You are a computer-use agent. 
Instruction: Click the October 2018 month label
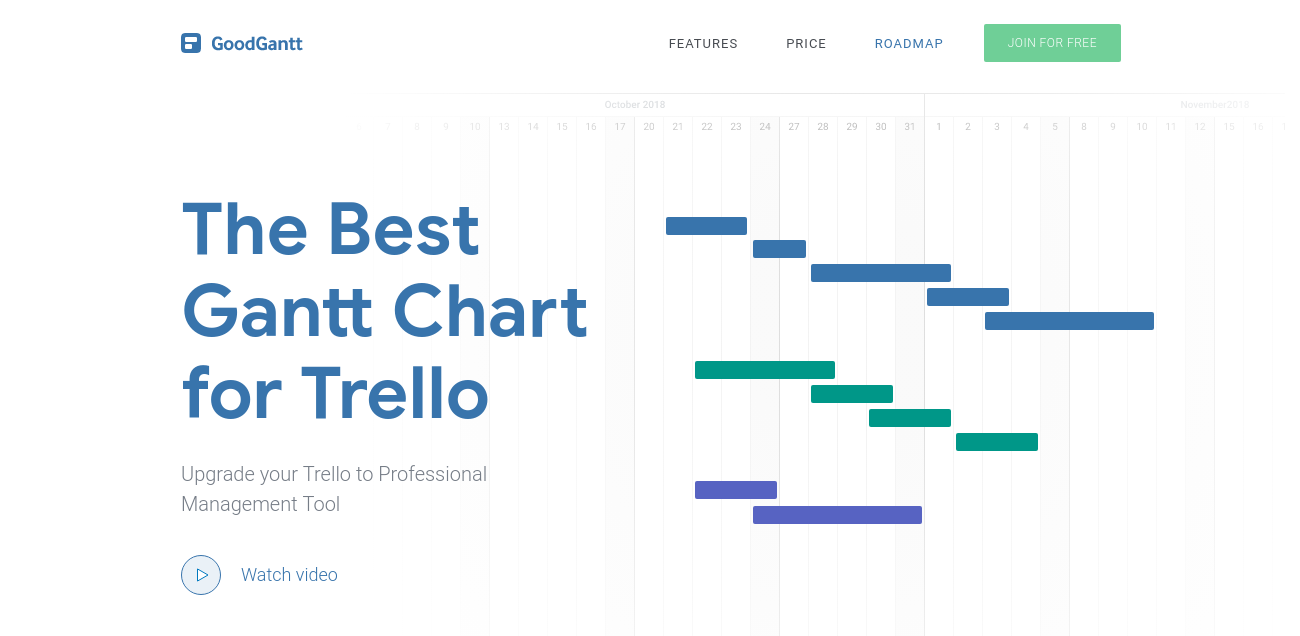[634, 105]
